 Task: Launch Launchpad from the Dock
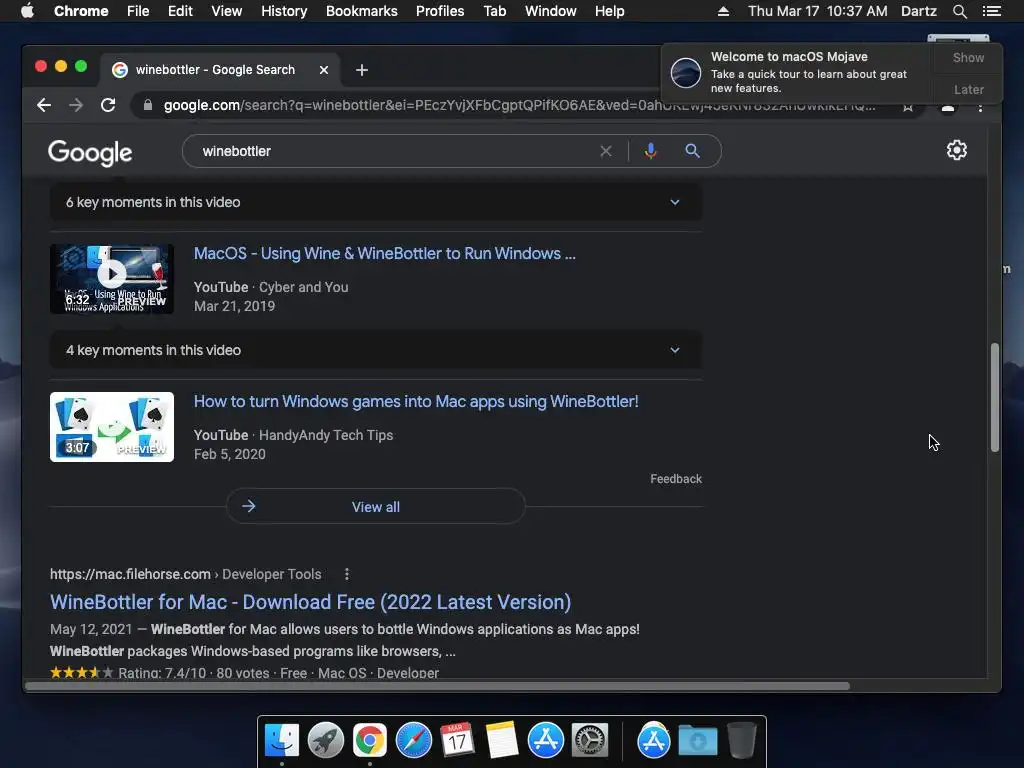tap(326, 741)
